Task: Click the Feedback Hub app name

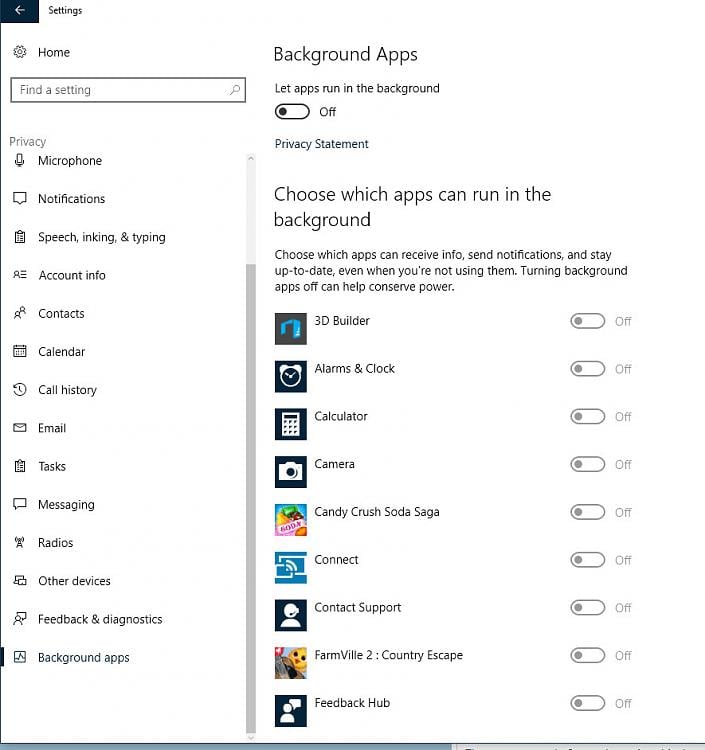Action: [352, 703]
